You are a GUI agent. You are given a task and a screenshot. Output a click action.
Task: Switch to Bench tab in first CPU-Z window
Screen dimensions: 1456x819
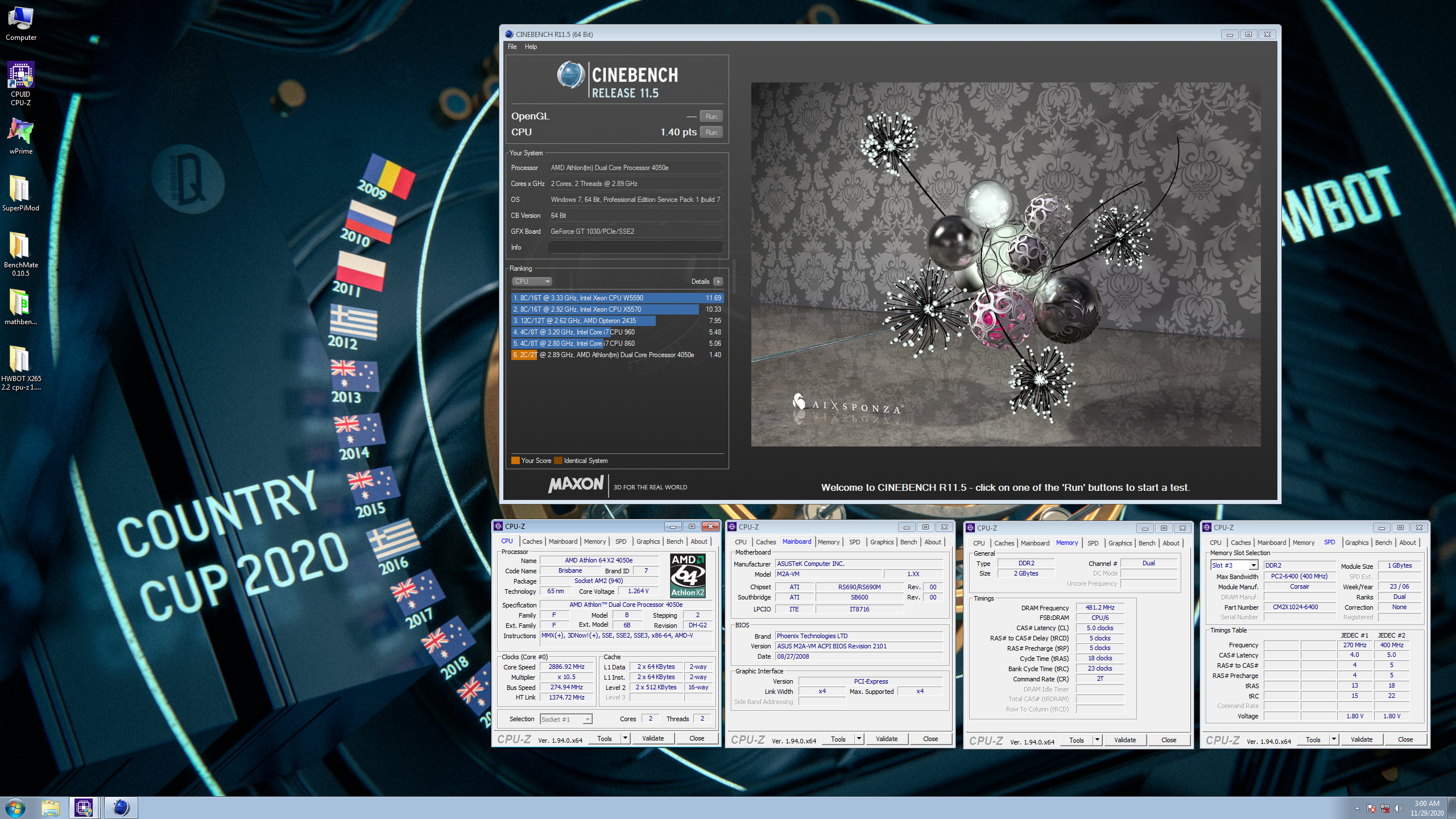coord(675,541)
